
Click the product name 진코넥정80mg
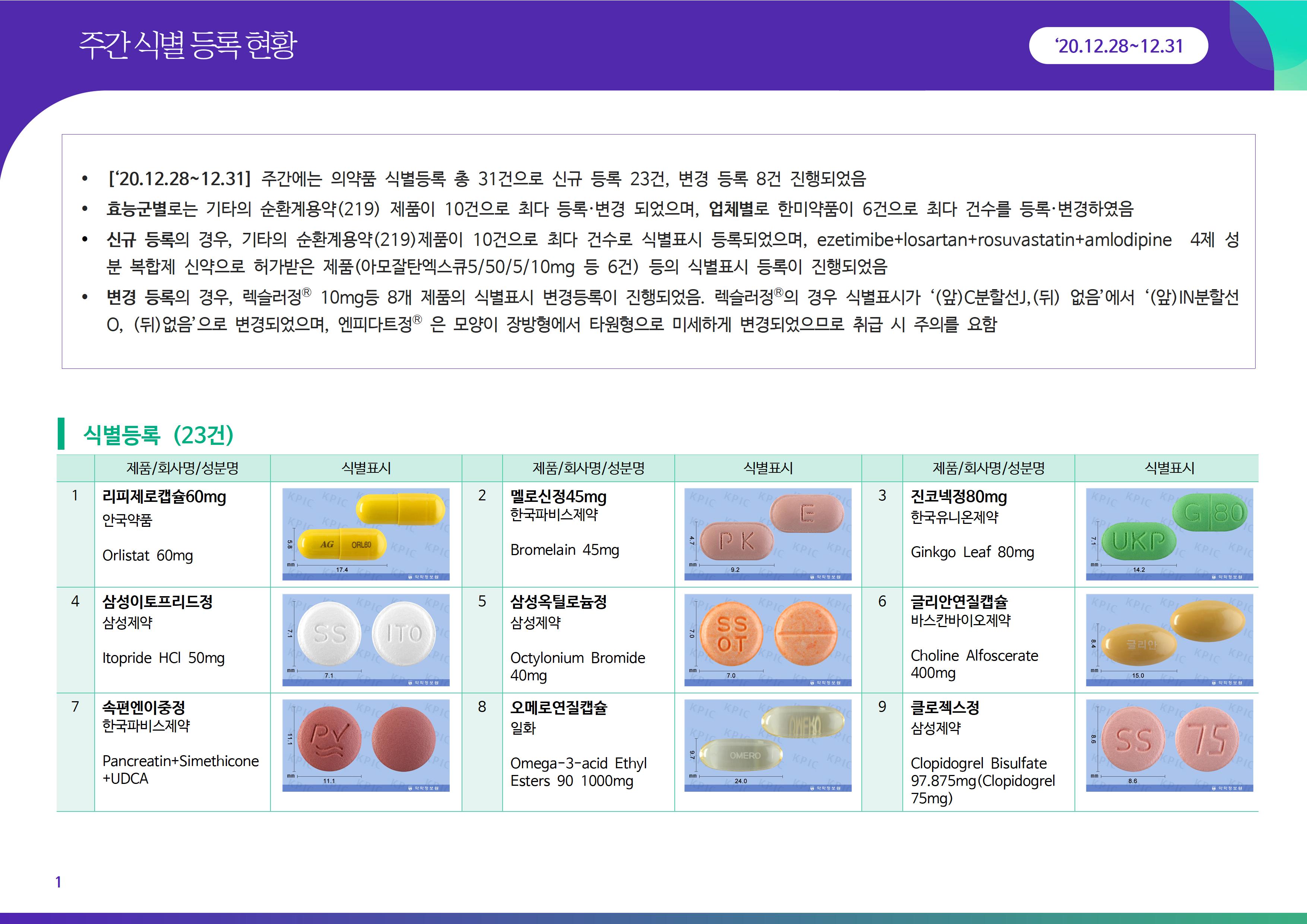coord(959,497)
